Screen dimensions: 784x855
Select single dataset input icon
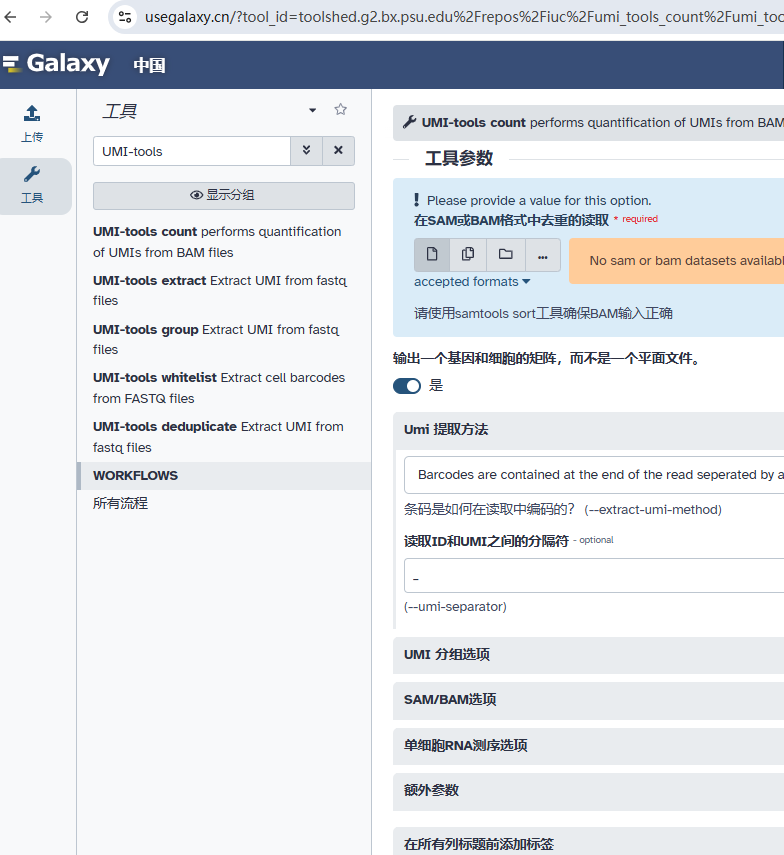pyautogui.click(x=432, y=255)
